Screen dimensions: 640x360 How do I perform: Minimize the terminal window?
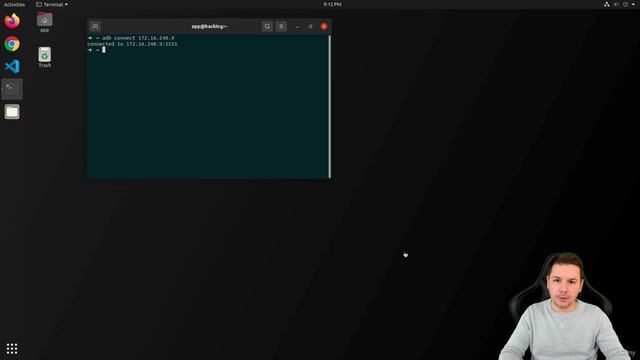[x=297, y=27]
